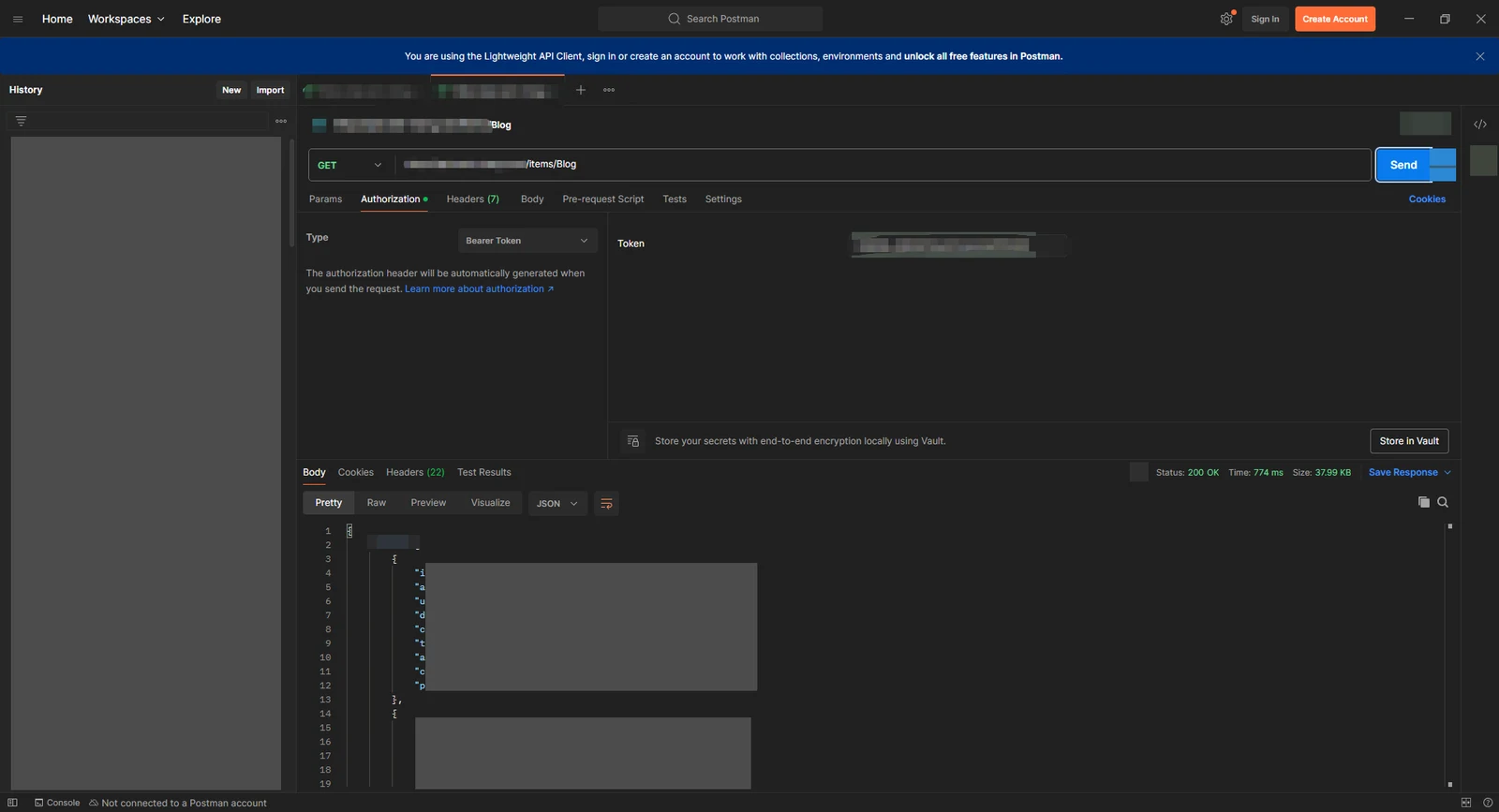Click the Send button
Screen dimensions: 1499x812
point(1403,165)
